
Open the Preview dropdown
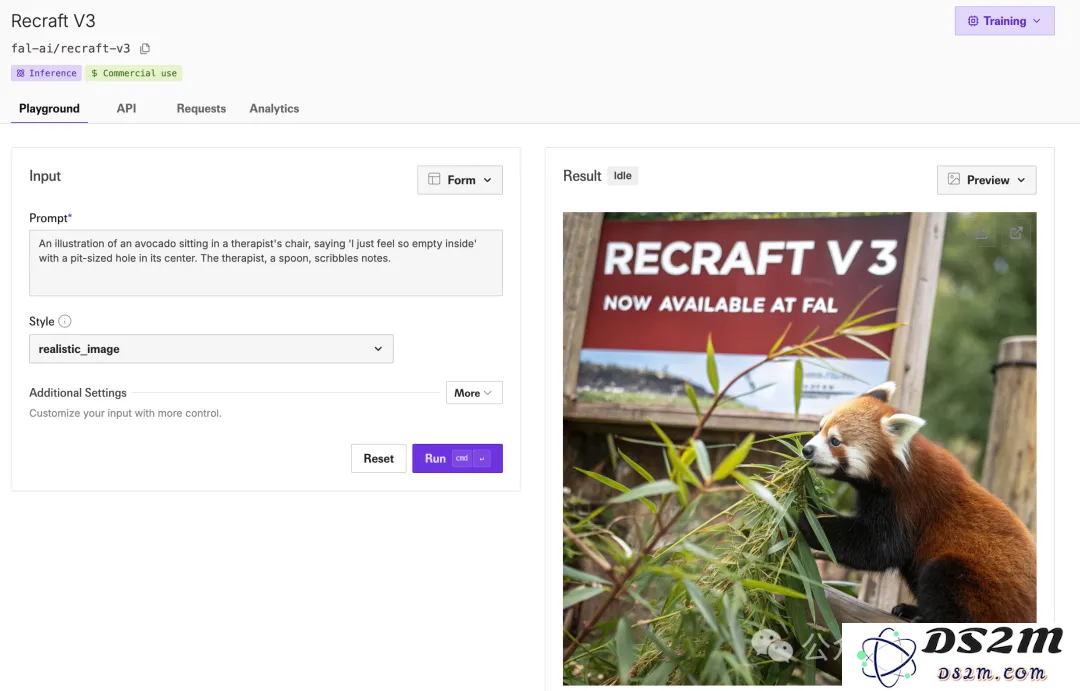[x=986, y=180]
